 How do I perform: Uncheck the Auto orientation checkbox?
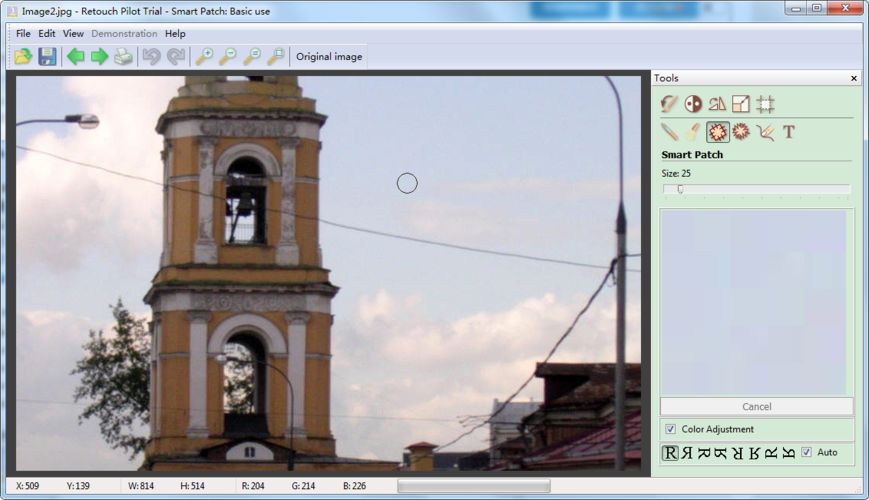tap(807, 452)
